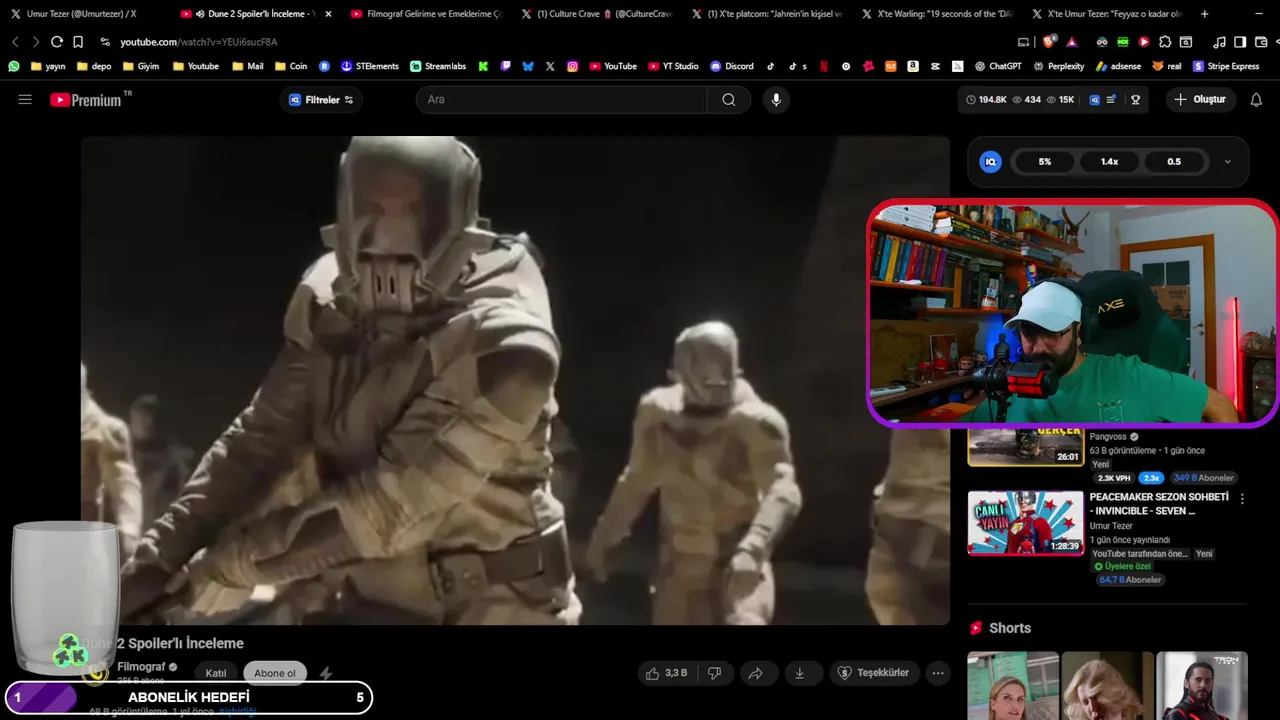Click the blue vidIQ logo in sidebar panel
The image size is (1280, 720).
point(990,162)
